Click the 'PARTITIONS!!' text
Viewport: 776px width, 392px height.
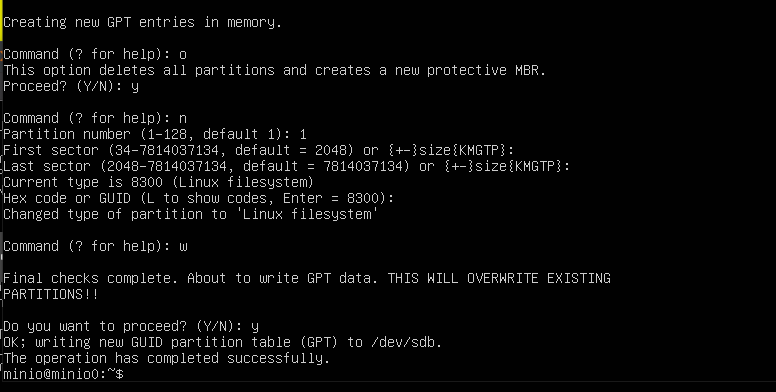tap(51, 294)
